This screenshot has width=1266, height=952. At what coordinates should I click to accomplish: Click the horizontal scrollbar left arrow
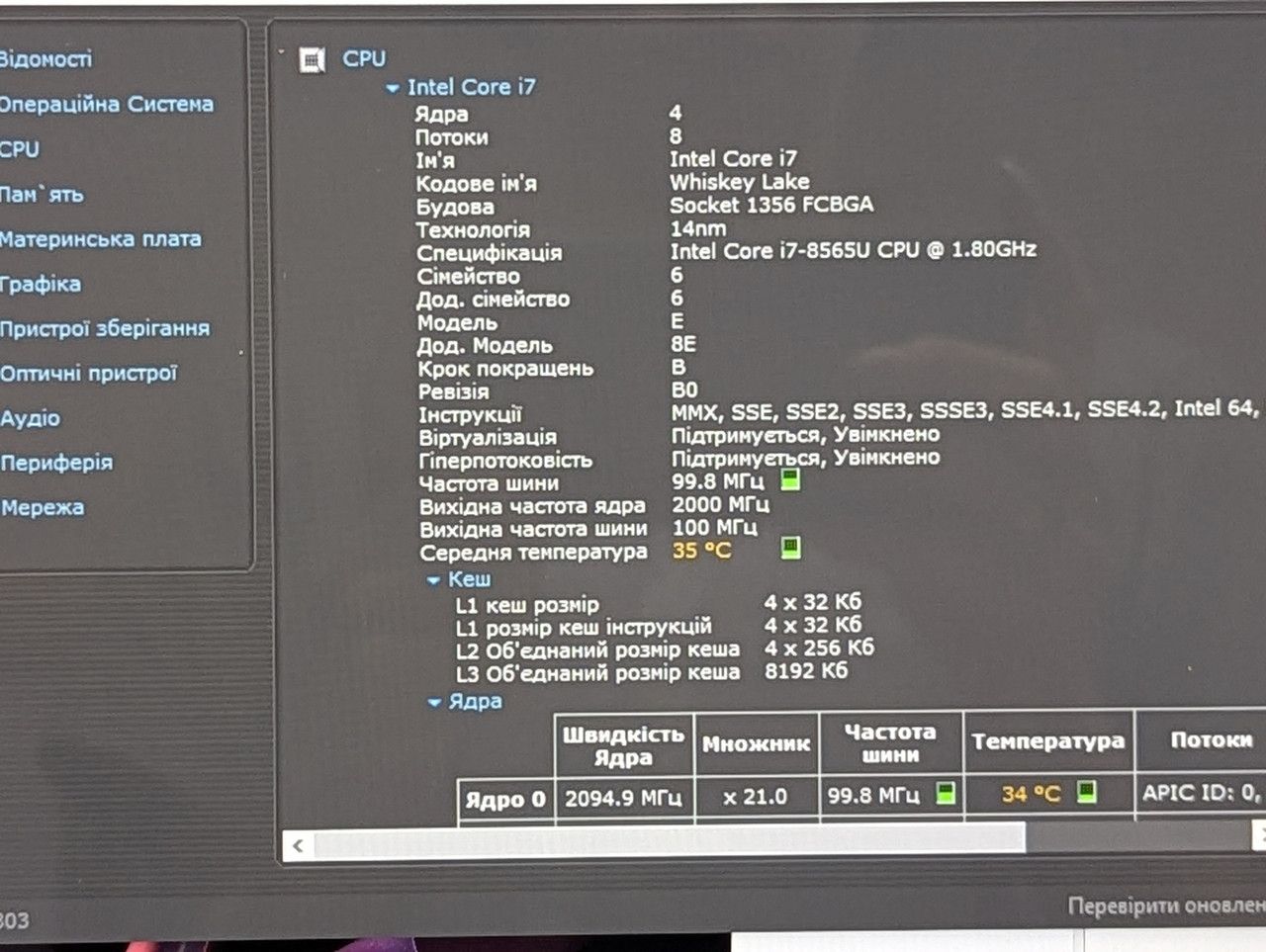(298, 845)
